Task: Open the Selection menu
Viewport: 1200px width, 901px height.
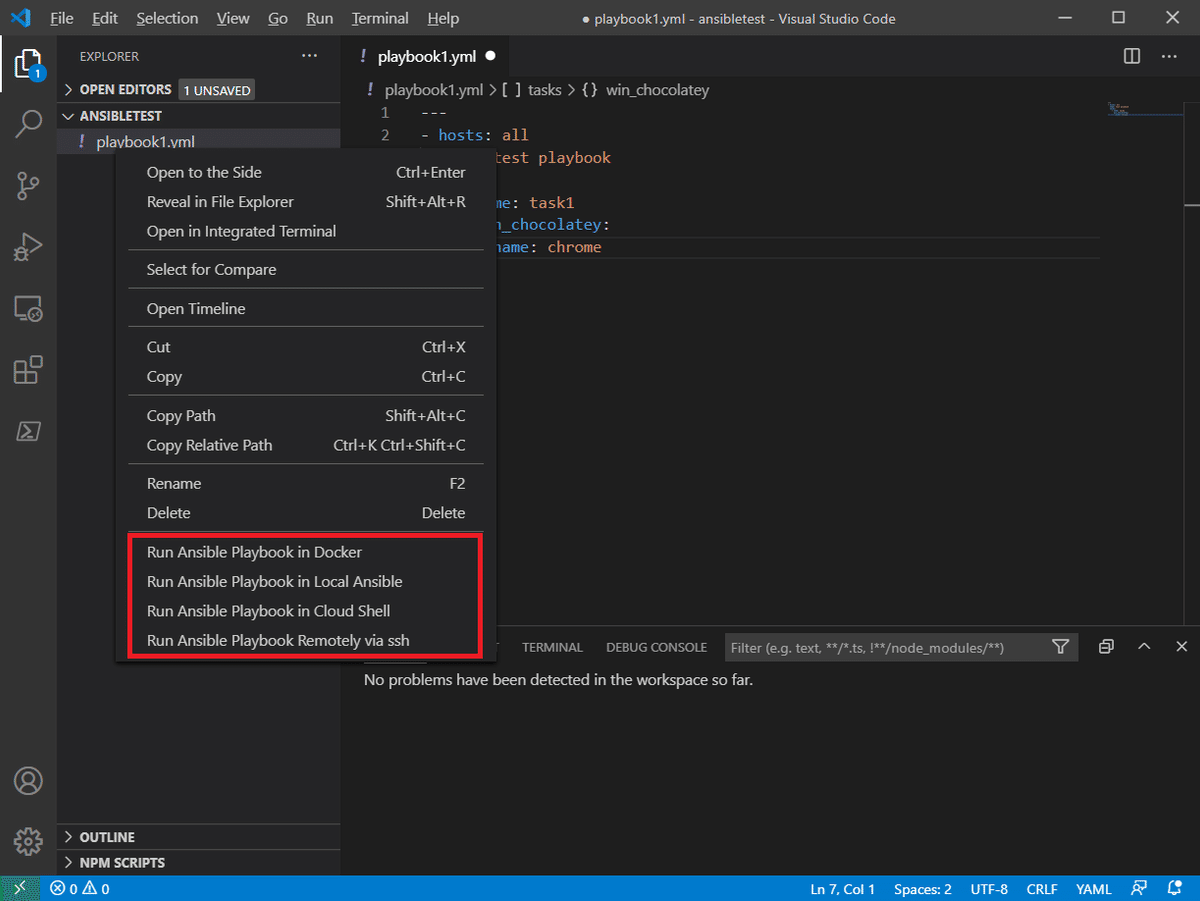Action: pyautogui.click(x=167, y=18)
